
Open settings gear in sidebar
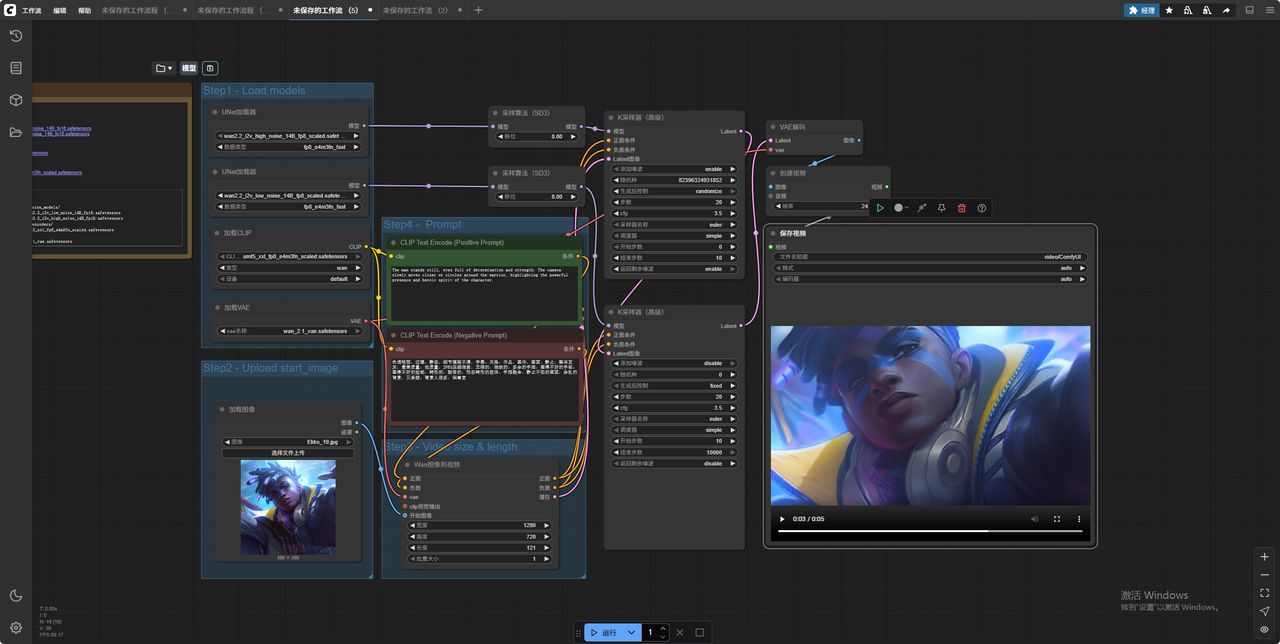tap(16, 628)
